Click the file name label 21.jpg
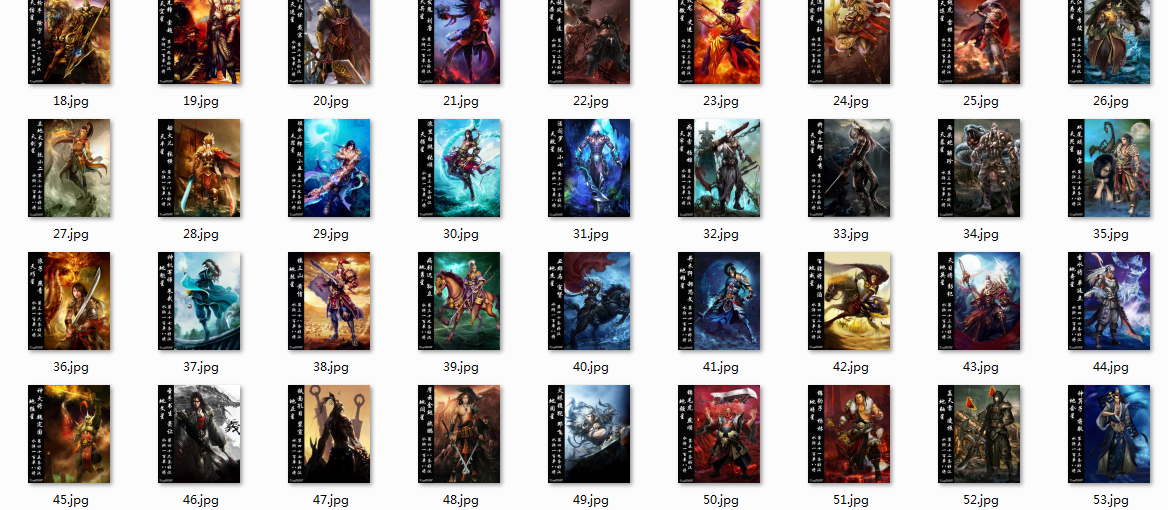The image size is (1168, 510). pyautogui.click(x=460, y=101)
